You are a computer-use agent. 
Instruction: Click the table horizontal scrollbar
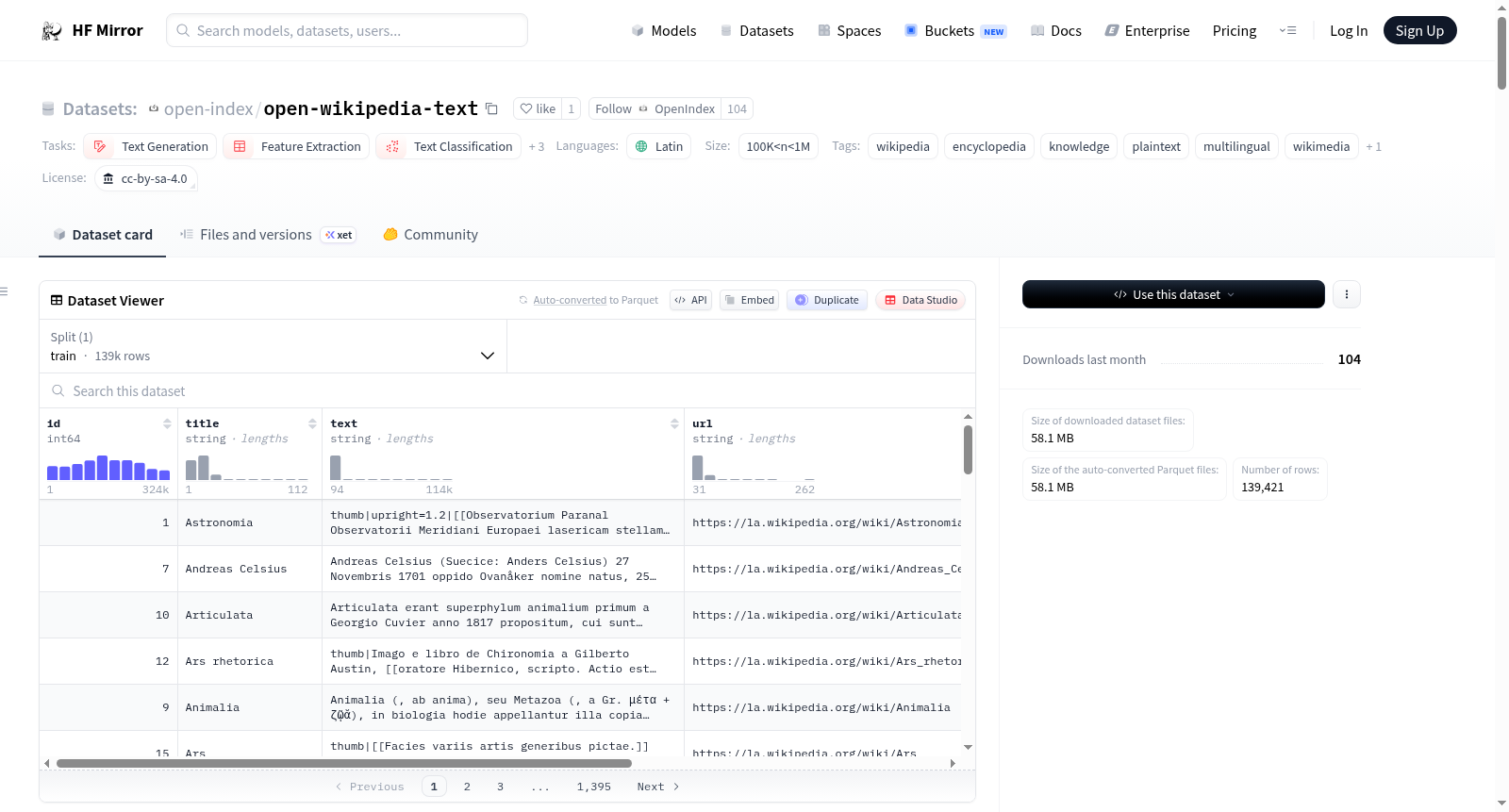[344, 763]
